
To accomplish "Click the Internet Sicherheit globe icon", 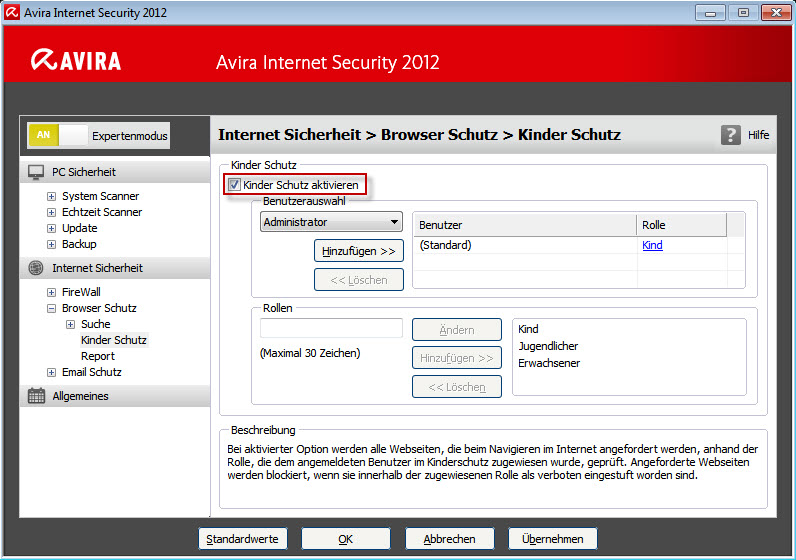I will tap(36, 268).
